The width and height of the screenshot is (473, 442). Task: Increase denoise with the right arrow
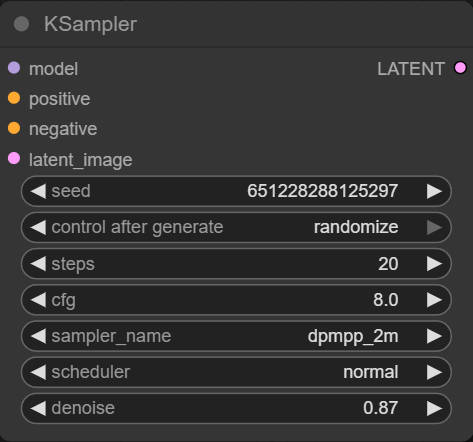[x=434, y=408]
